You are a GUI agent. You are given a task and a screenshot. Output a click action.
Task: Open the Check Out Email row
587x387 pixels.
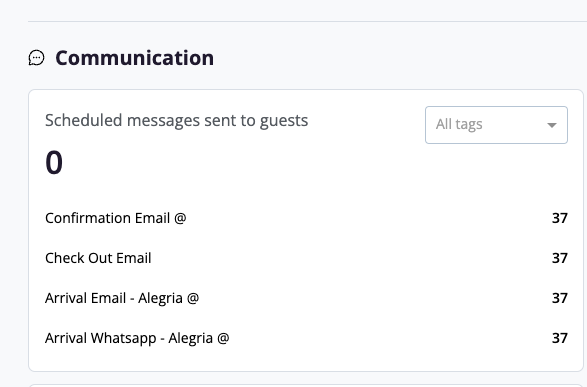(306, 258)
